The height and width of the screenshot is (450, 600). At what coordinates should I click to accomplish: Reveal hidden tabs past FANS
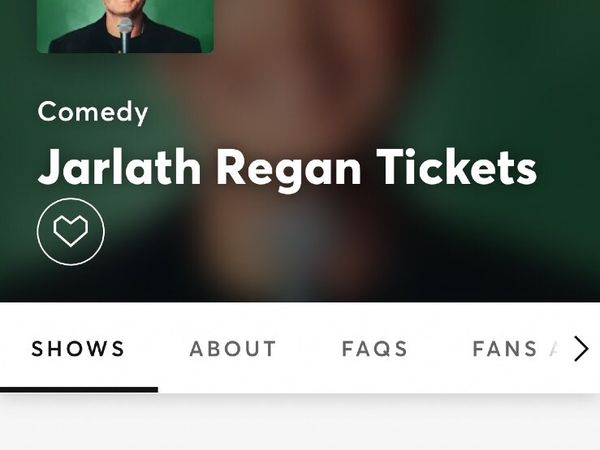[x=581, y=349]
